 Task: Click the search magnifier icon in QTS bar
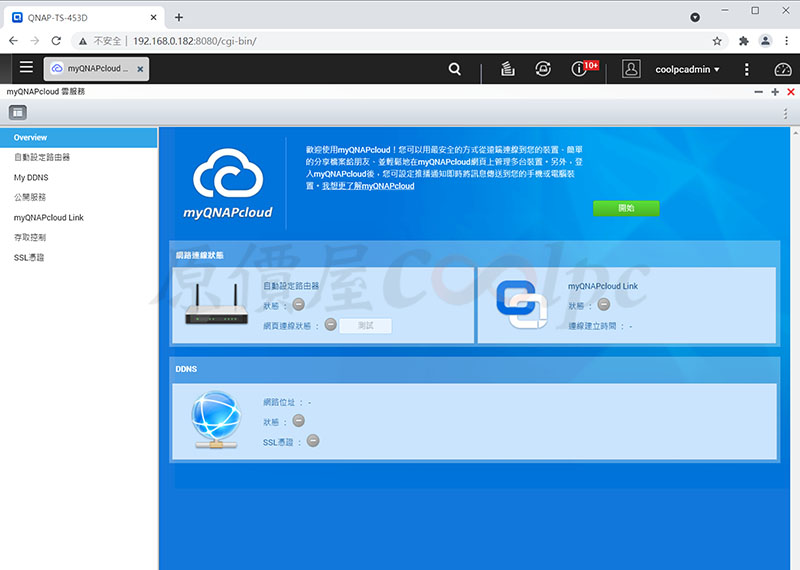455,69
